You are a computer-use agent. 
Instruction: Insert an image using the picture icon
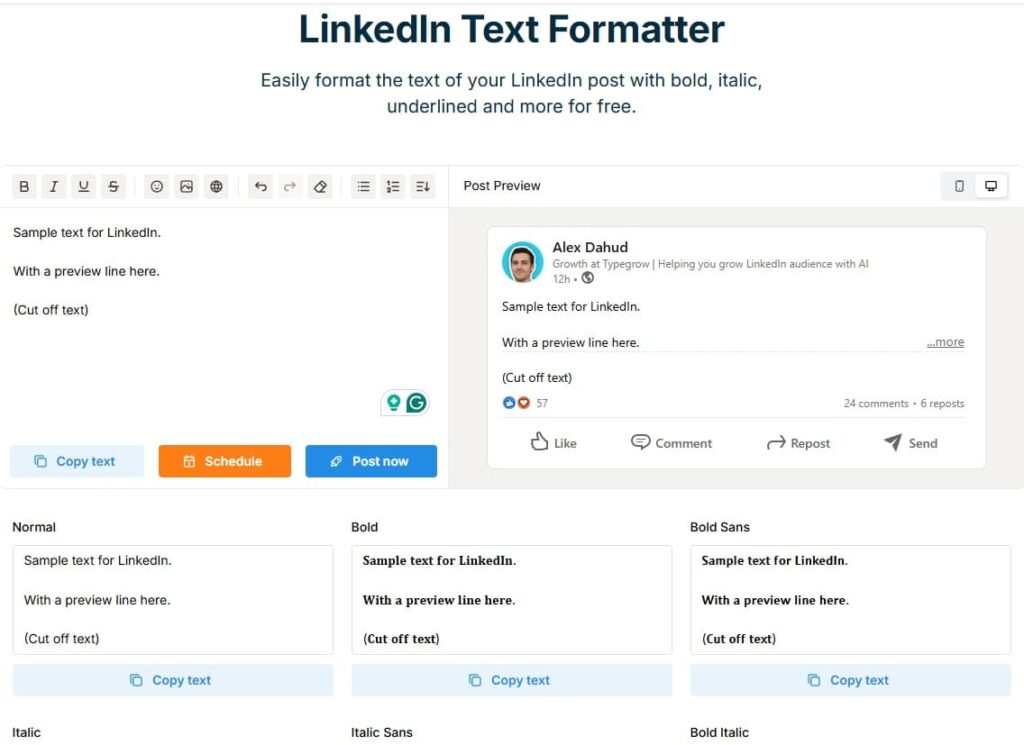click(x=186, y=187)
